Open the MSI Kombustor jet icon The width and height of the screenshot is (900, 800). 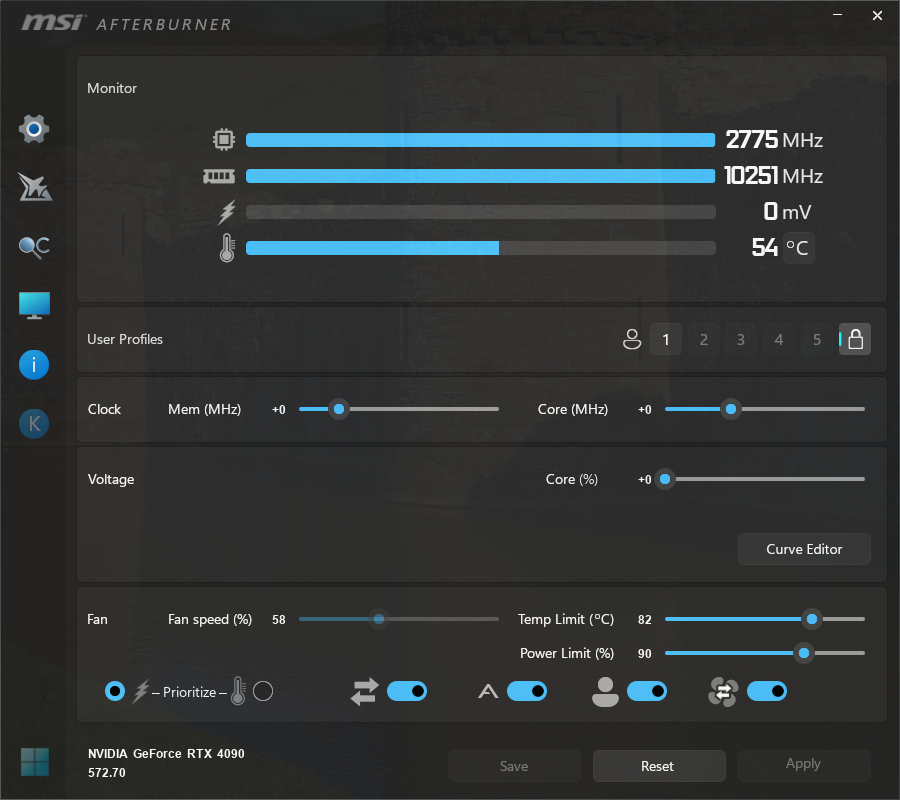(x=34, y=187)
